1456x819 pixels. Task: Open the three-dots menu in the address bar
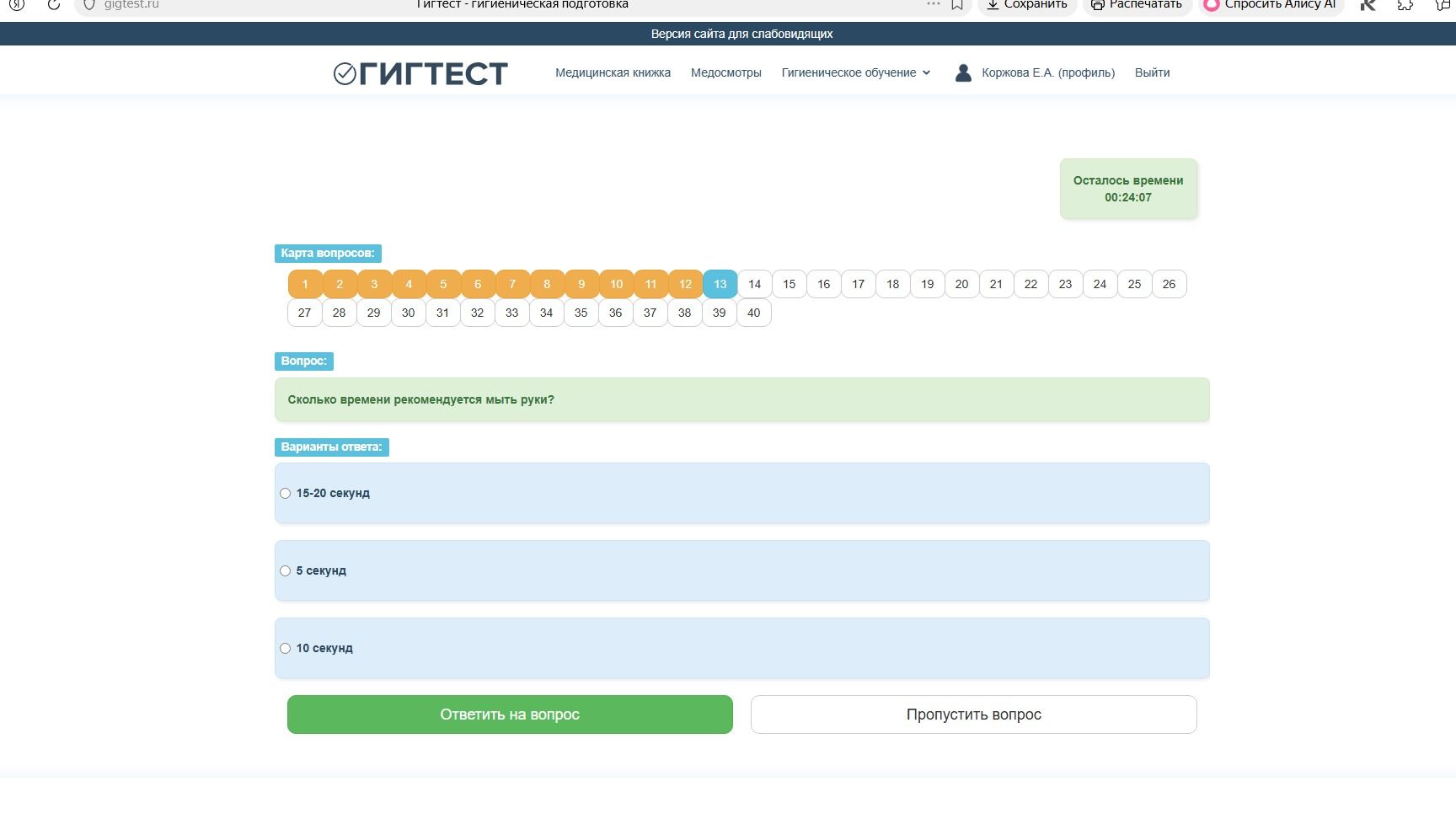click(x=933, y=4)
